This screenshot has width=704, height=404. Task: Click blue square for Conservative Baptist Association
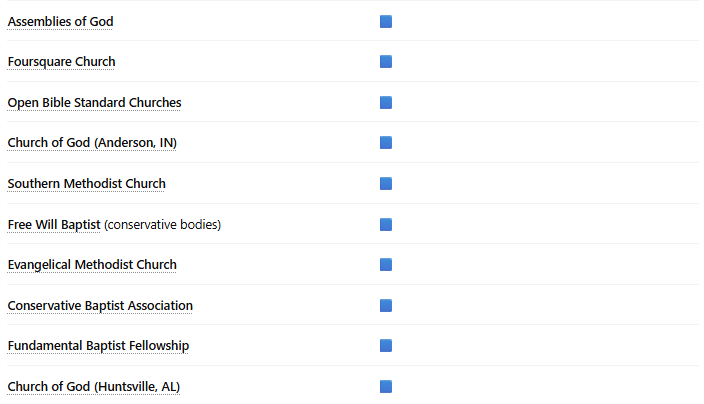pos(386,305)
